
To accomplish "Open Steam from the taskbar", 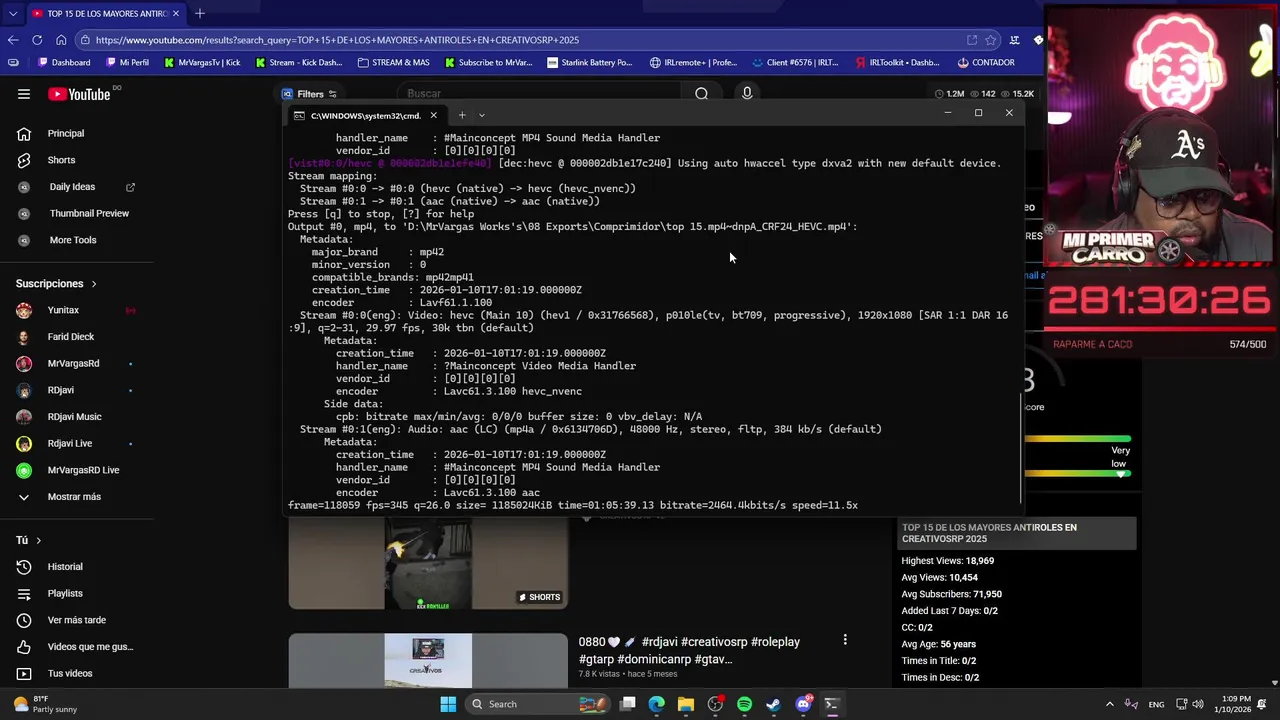I will click(773, 704).
